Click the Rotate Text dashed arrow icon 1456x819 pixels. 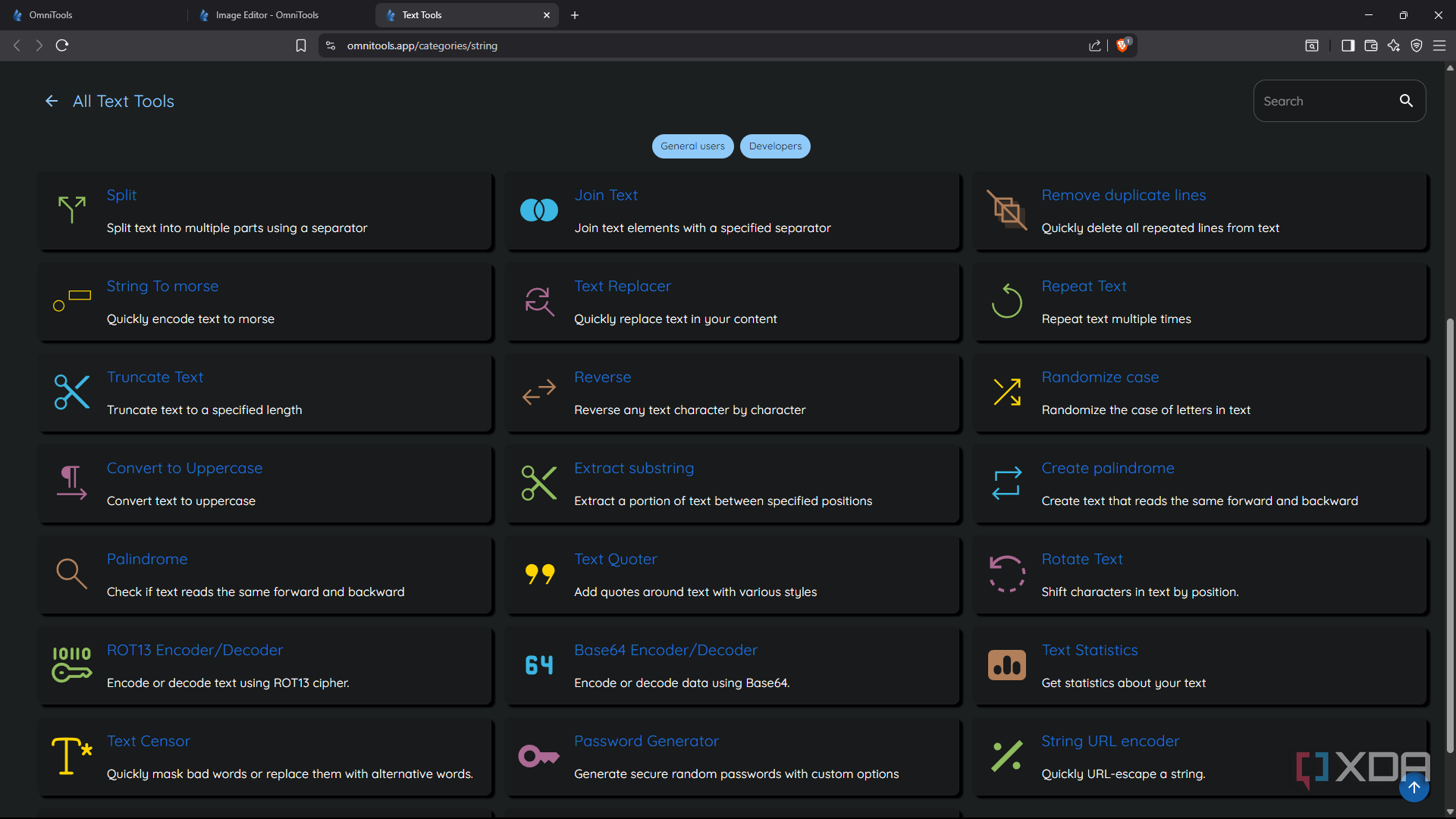click(1006, 574)
